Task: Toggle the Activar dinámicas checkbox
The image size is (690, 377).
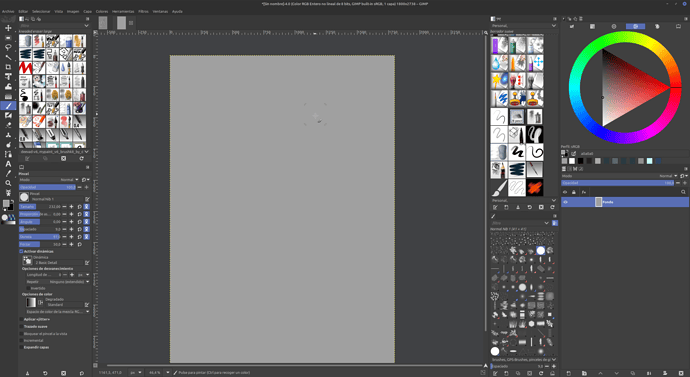Action: [21, 251]
